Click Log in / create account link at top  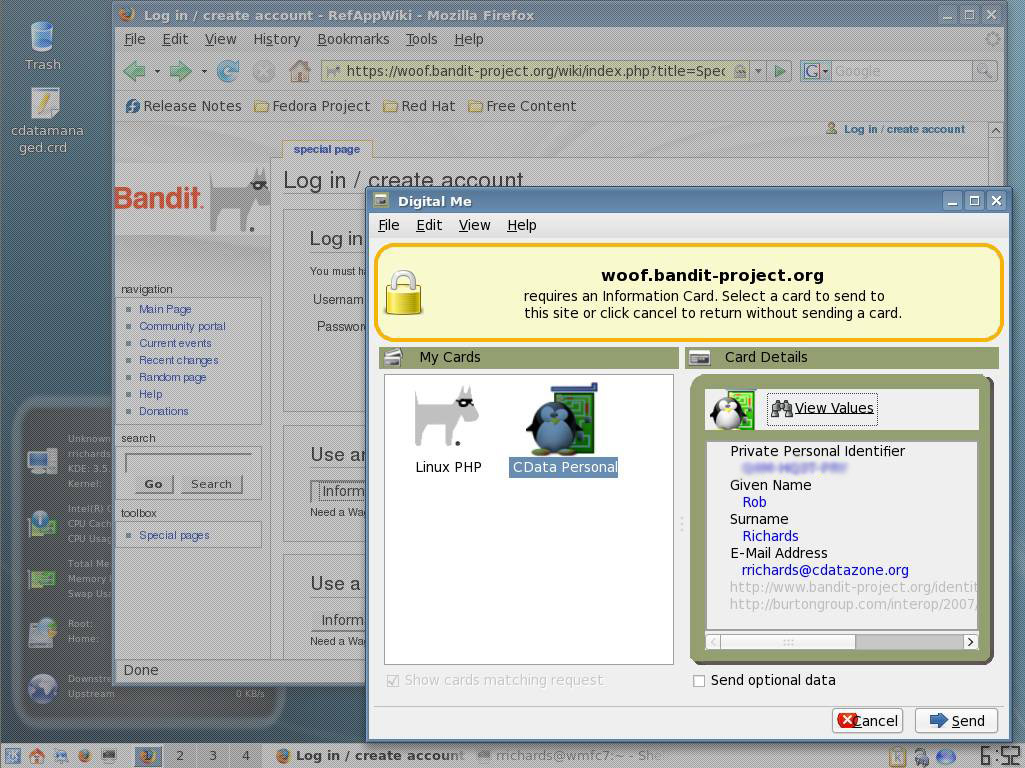click(904, 129)
